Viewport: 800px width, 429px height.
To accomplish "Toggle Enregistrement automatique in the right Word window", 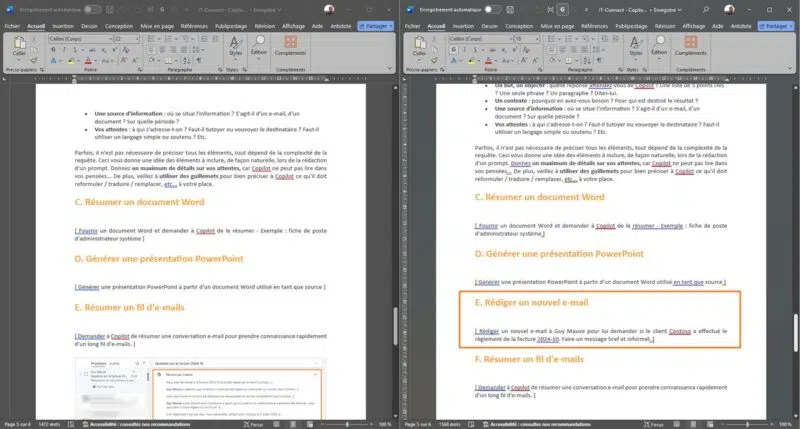I will pos(495,9).
